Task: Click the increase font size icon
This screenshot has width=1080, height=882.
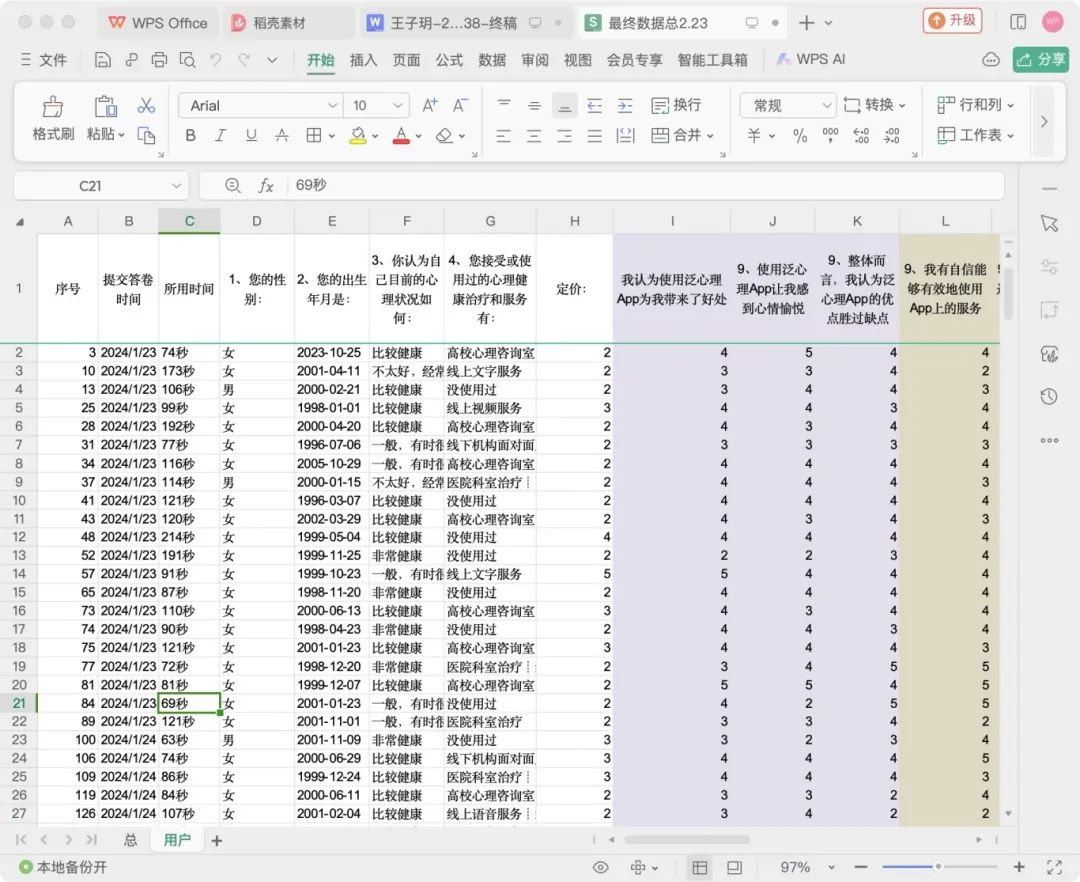Action: (x=430, y=105)
